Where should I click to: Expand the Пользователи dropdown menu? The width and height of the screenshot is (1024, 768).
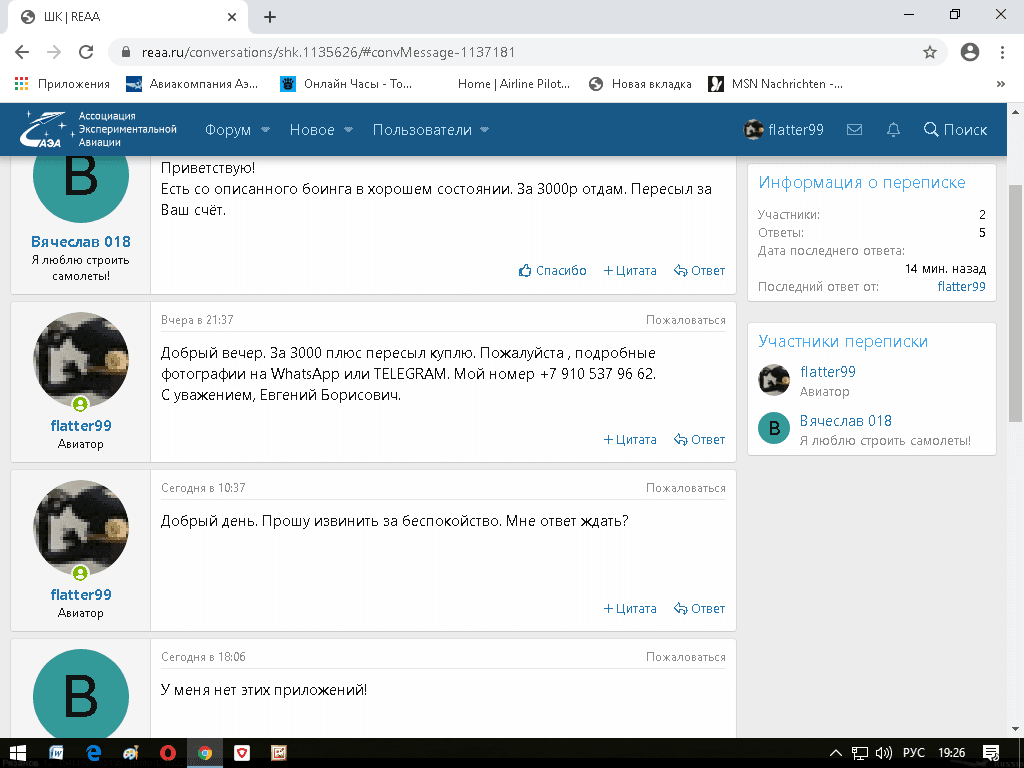pos(430,130)
